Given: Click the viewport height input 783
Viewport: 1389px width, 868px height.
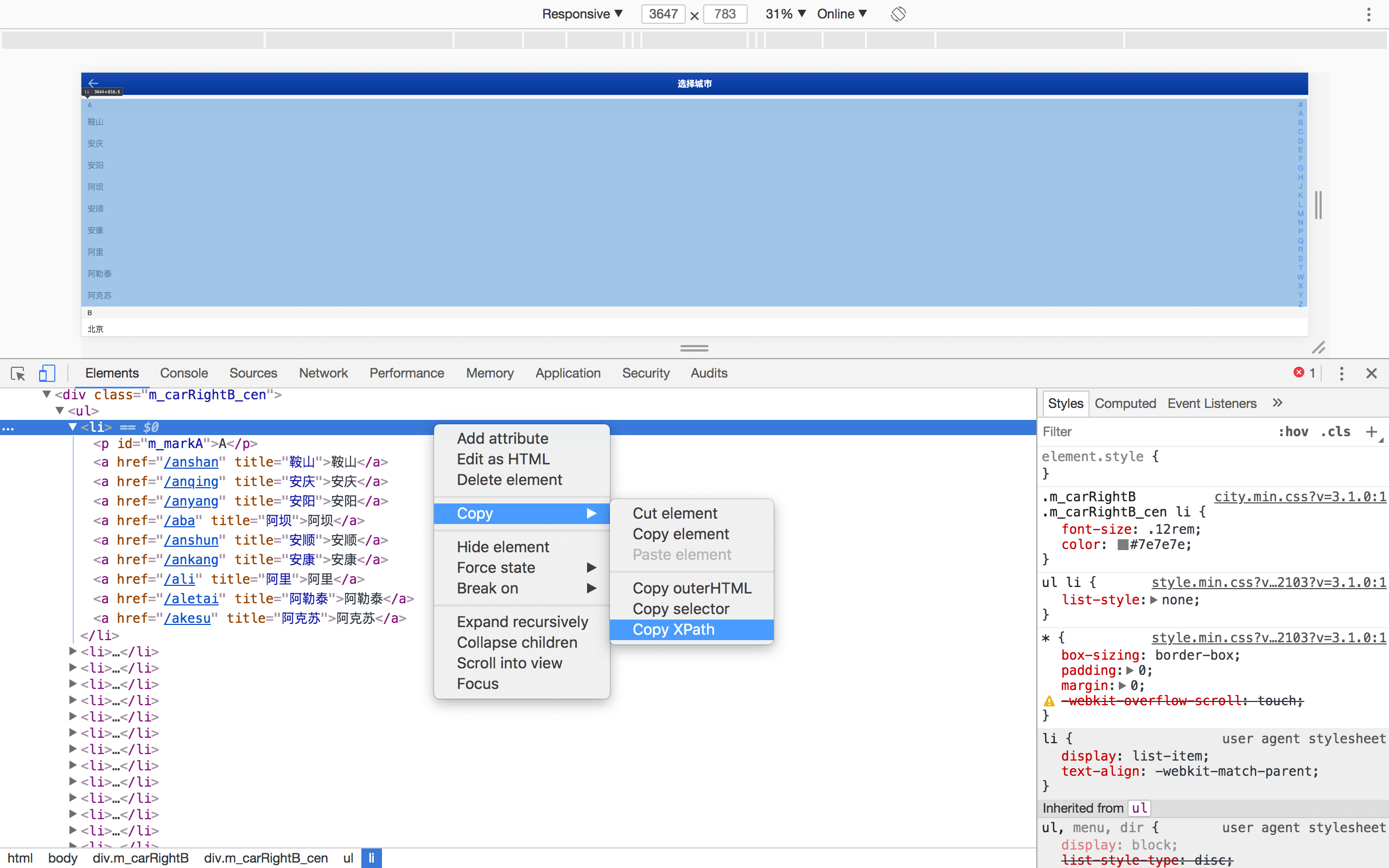Looking at the screenshot, I should coord(725,14).
